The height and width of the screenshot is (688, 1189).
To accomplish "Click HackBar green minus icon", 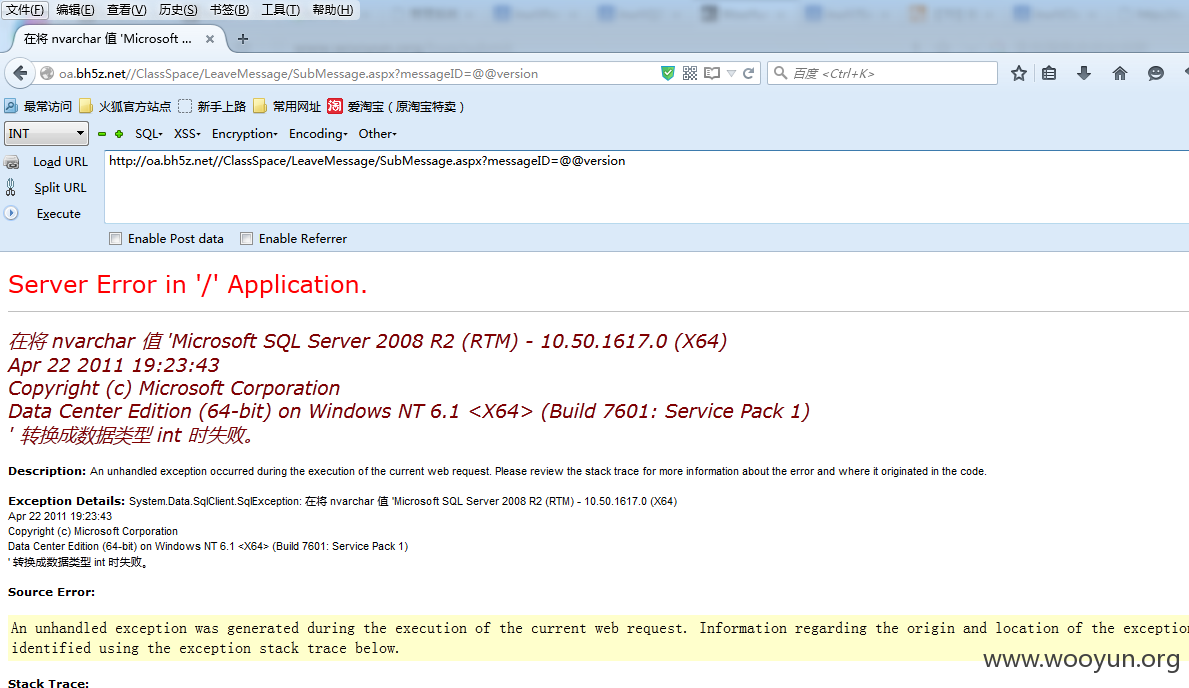I will (102, 134).
